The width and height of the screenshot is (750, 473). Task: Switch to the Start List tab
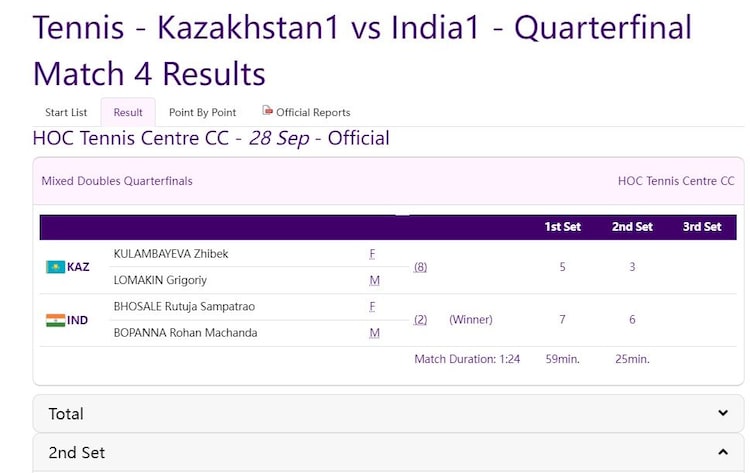(66, 112)
